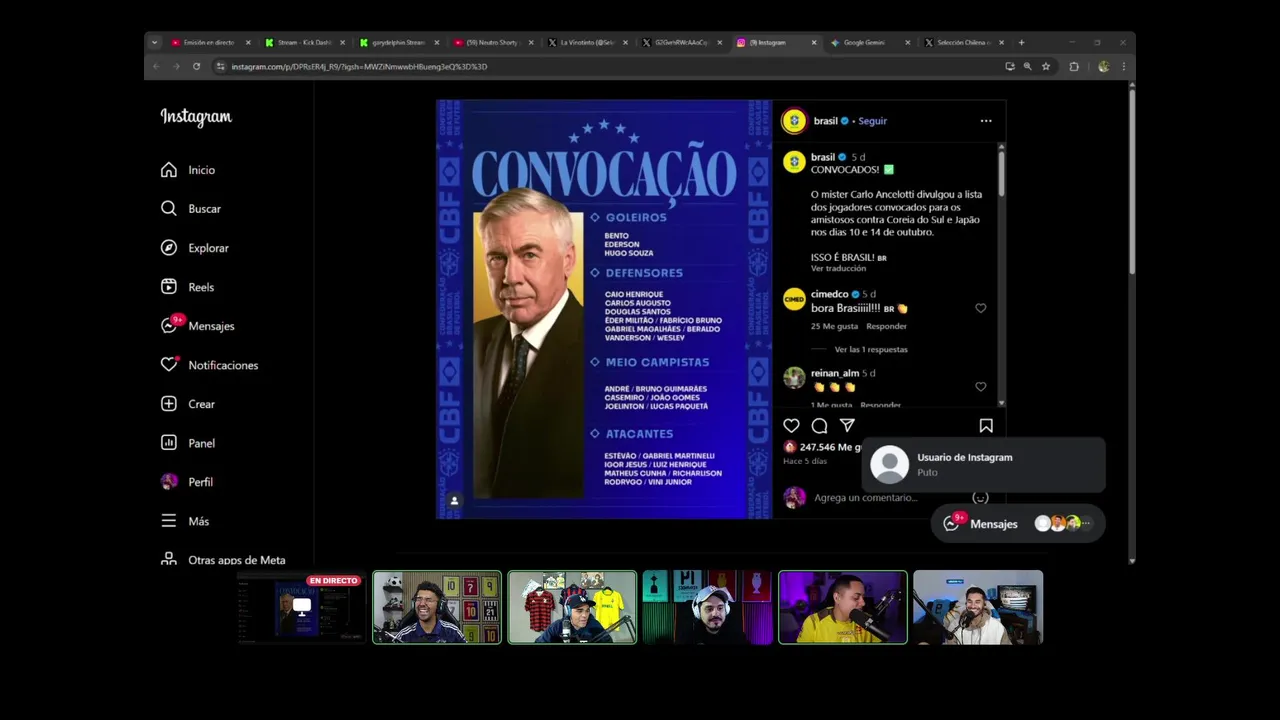Close the Instagram browser tab
Viewport: 1280px width, 720px height.
814,43
